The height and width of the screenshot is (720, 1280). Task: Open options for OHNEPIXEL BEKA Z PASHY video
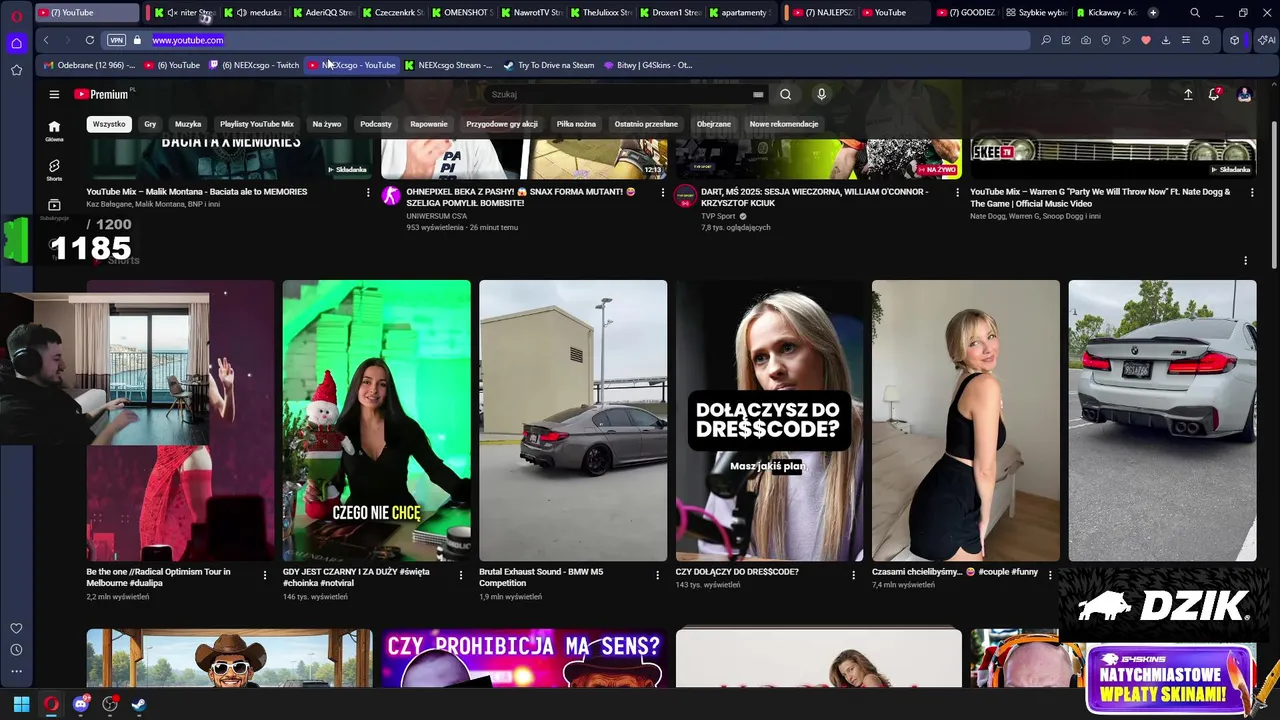[662, 192]
